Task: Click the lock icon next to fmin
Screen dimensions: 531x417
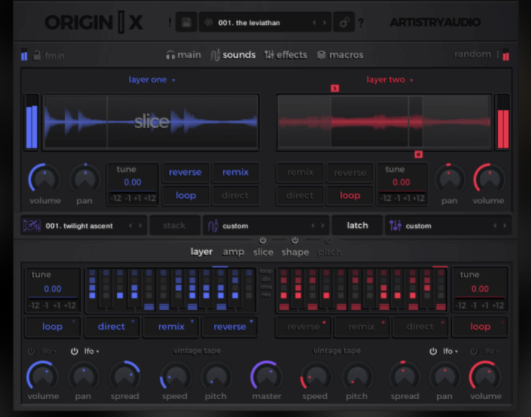Action: [37, 55]
